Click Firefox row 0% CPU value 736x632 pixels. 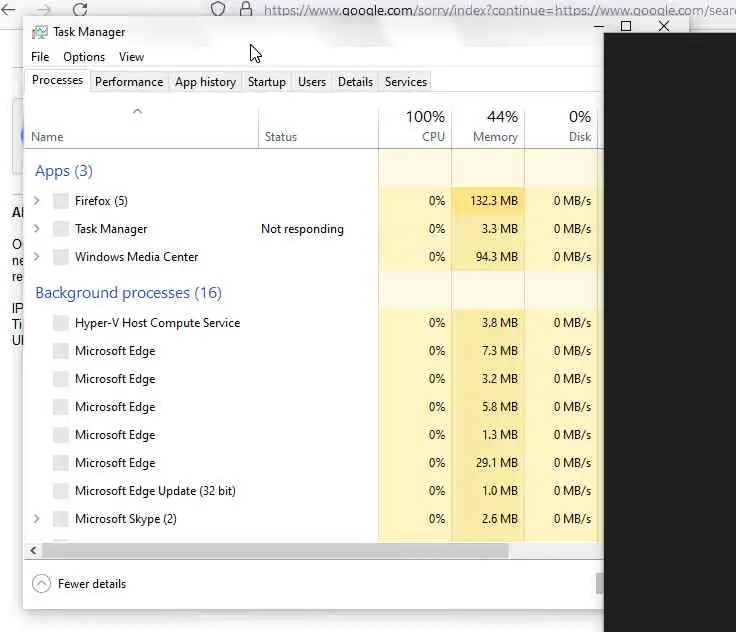click(x=437, y=201)
